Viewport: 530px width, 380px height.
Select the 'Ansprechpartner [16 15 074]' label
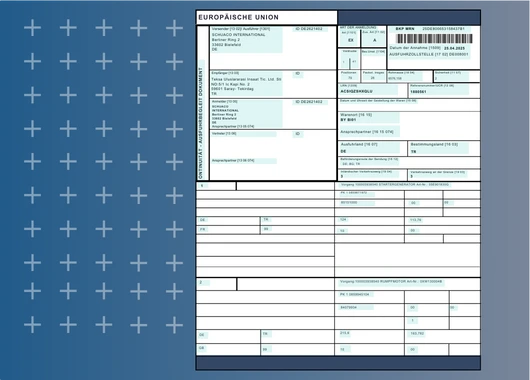tap(367, 132)
